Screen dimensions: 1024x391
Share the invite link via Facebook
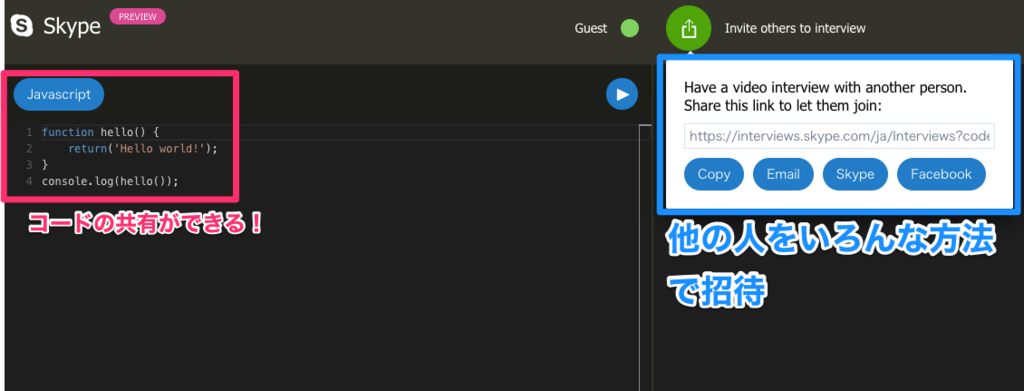[941, 174]
